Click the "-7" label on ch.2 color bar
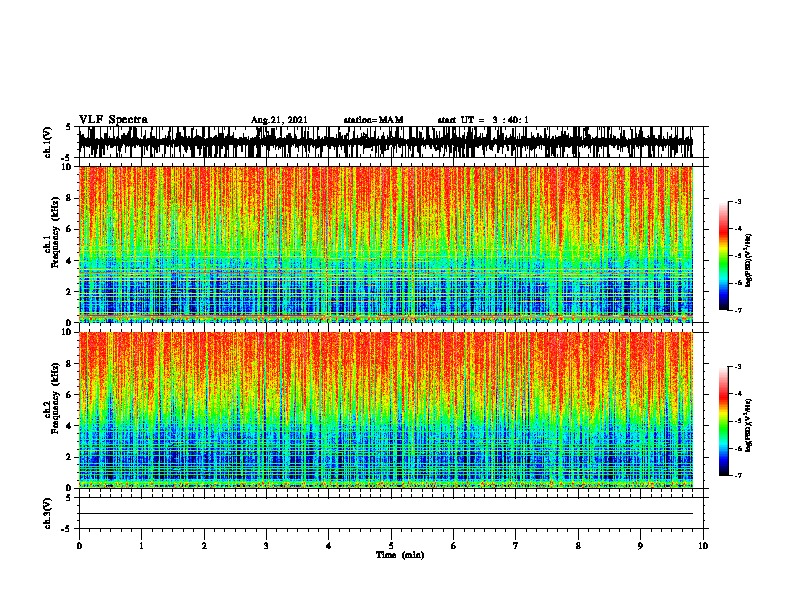The image size is (792, 612). point(738,475)
